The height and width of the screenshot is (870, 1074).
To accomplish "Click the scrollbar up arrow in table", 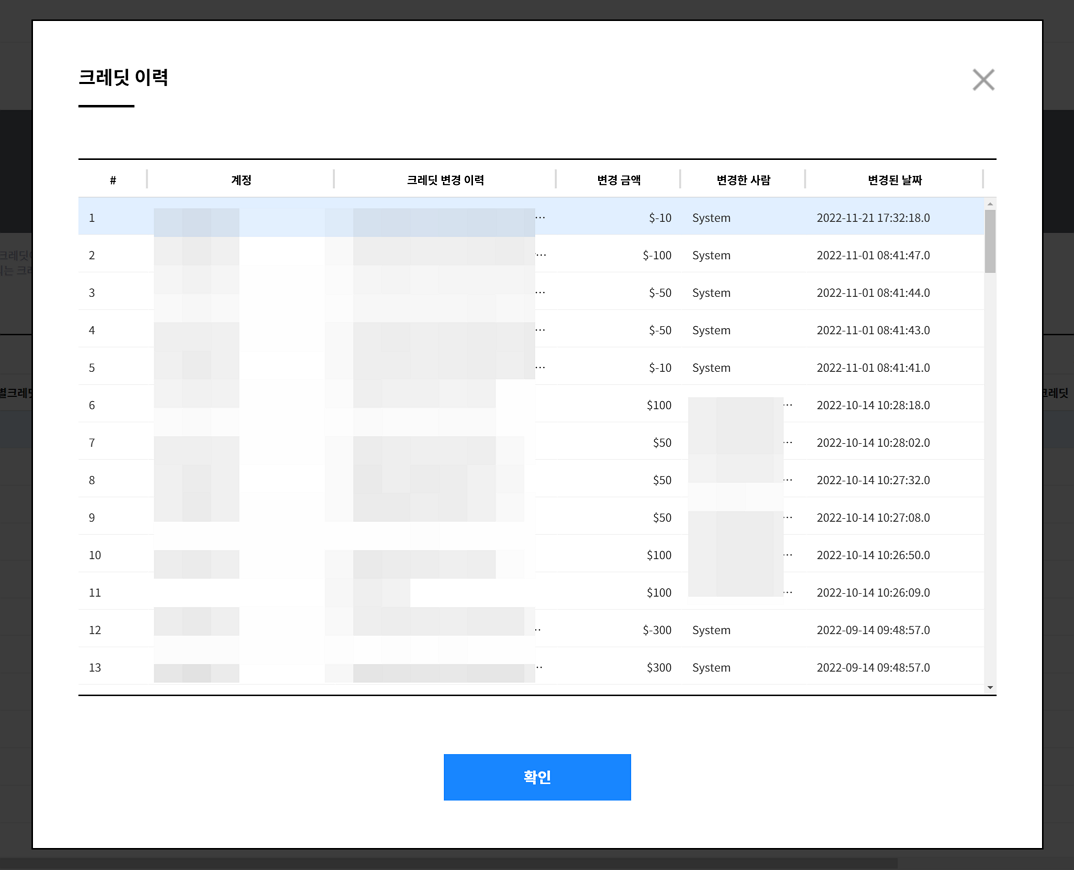I will coord(990,204).
